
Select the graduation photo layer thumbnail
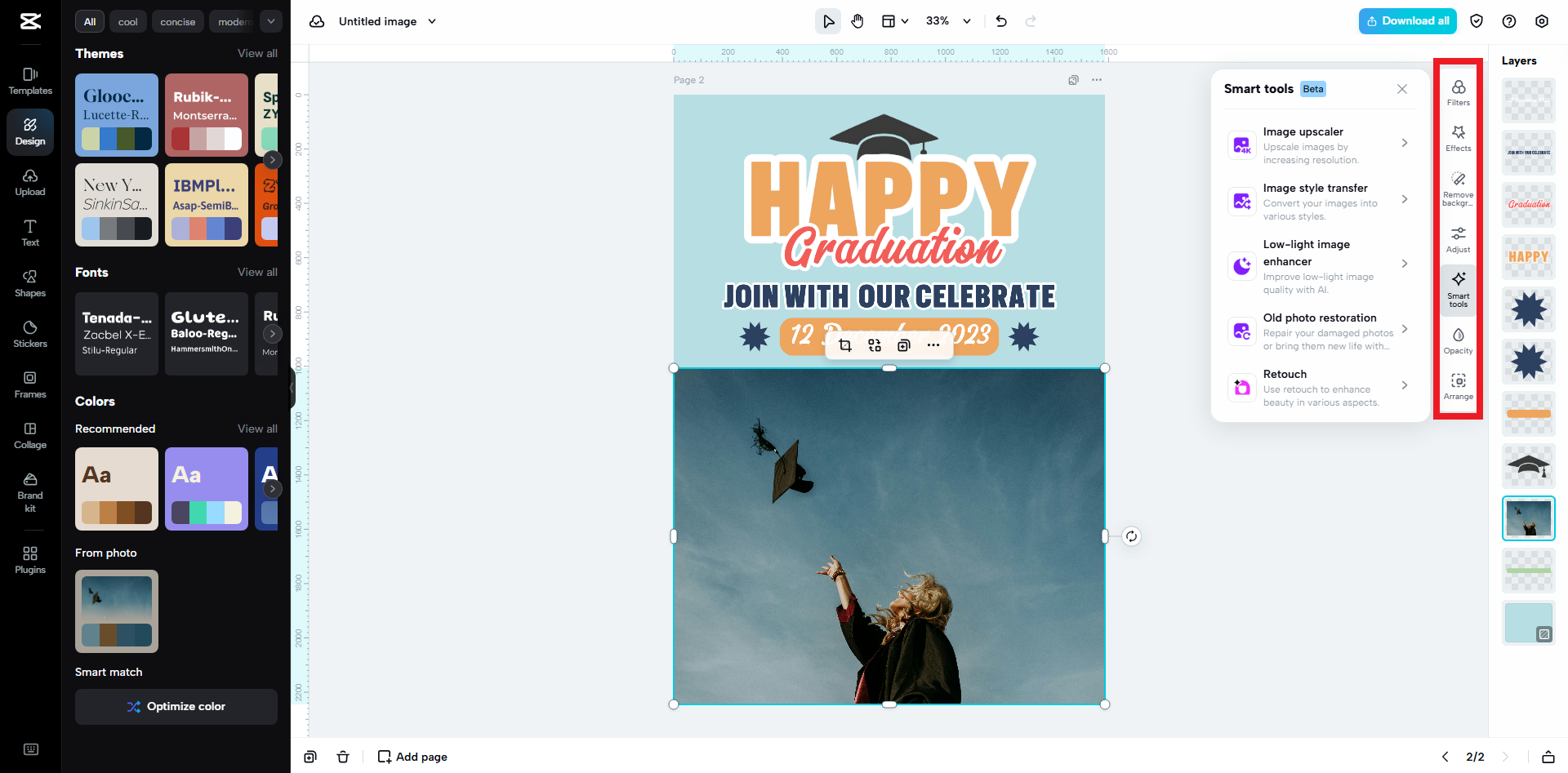click(x=1528, y=518)
